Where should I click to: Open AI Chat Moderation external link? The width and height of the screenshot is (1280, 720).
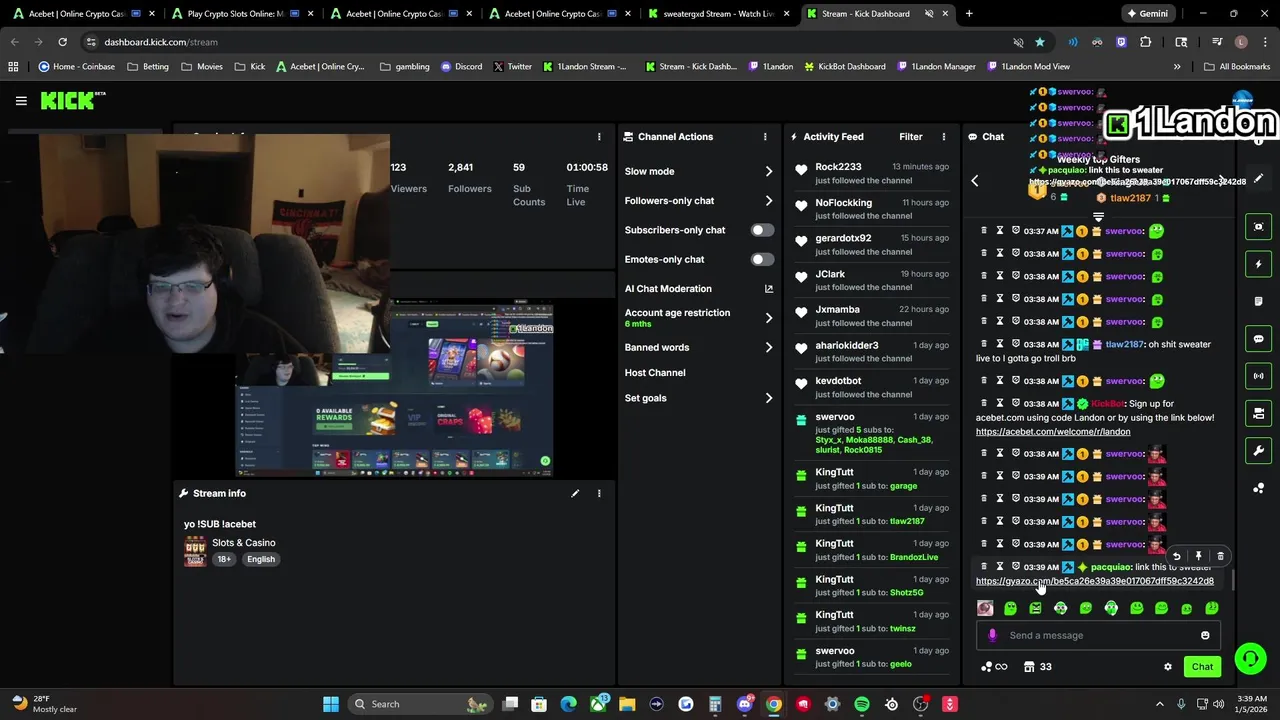(x=769, y=289)
